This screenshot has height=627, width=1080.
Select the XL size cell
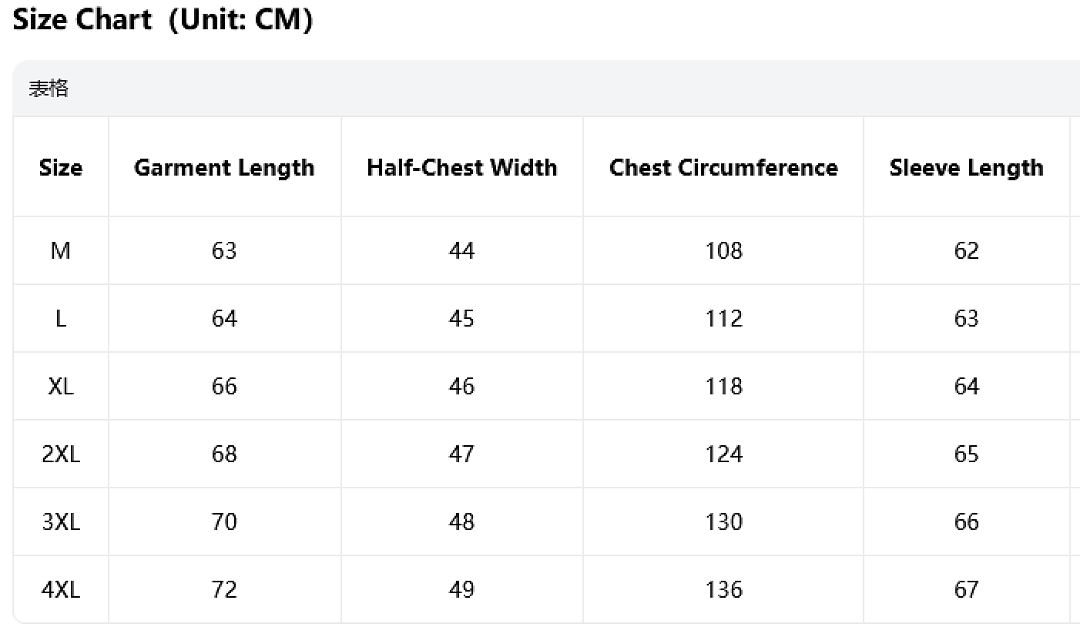click(61, 386)
